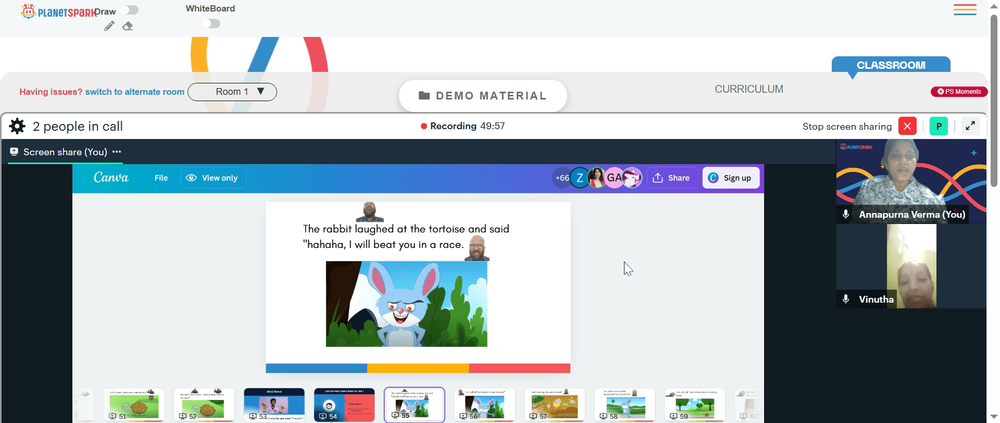Click the Recording 49:57 indicator
Screen dimensions: 1000x423
[462, 126]
